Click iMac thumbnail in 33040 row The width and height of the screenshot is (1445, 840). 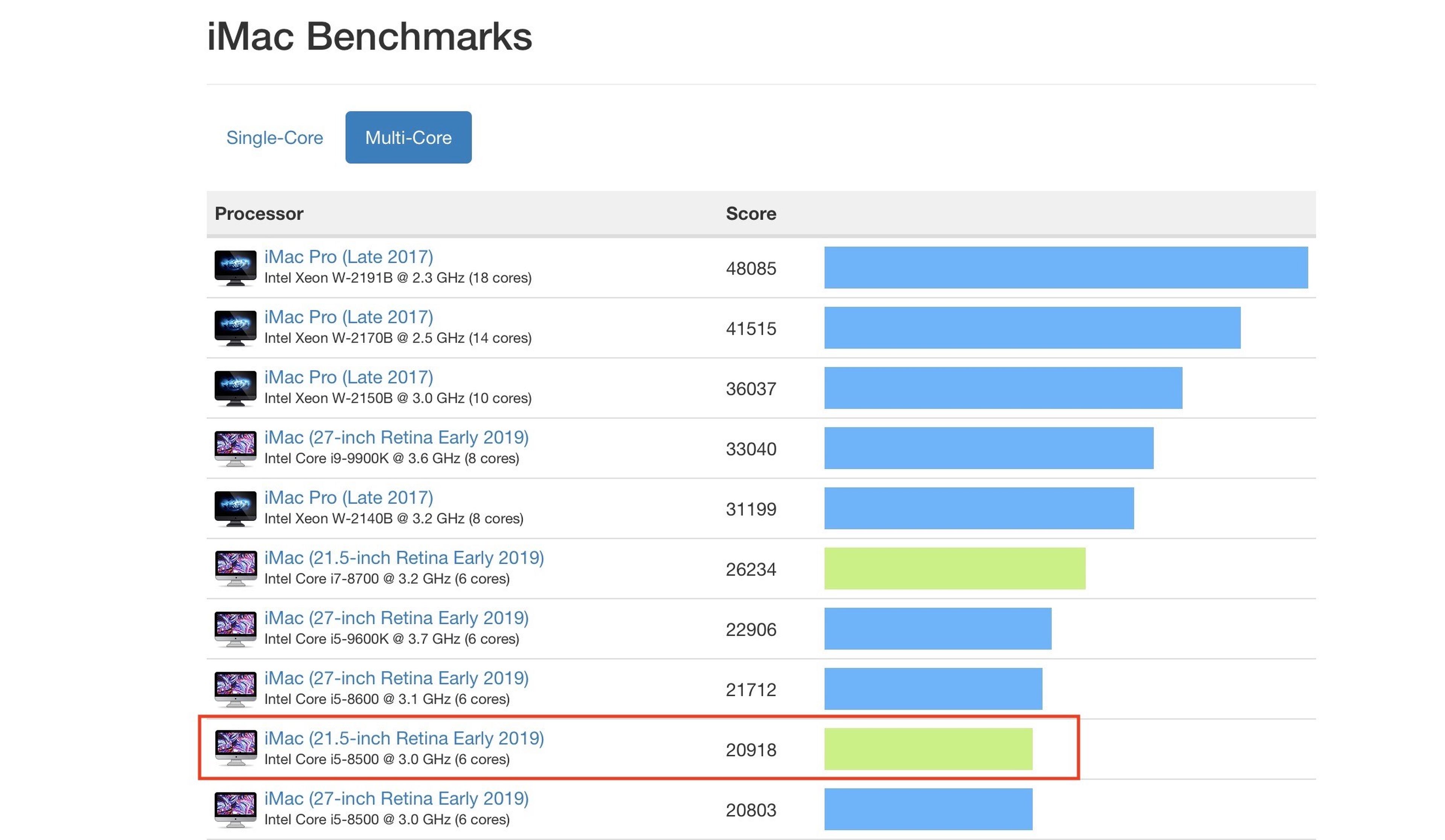click(x=235, y=448)
